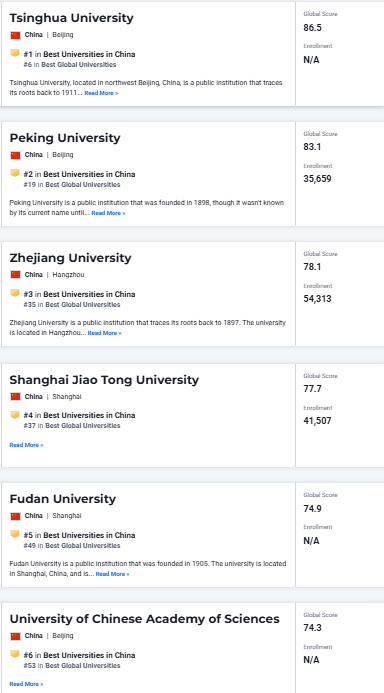Open Shanghai Jiao Tong University heading
This screenshot has height=693, width=384.
[104, 380]
